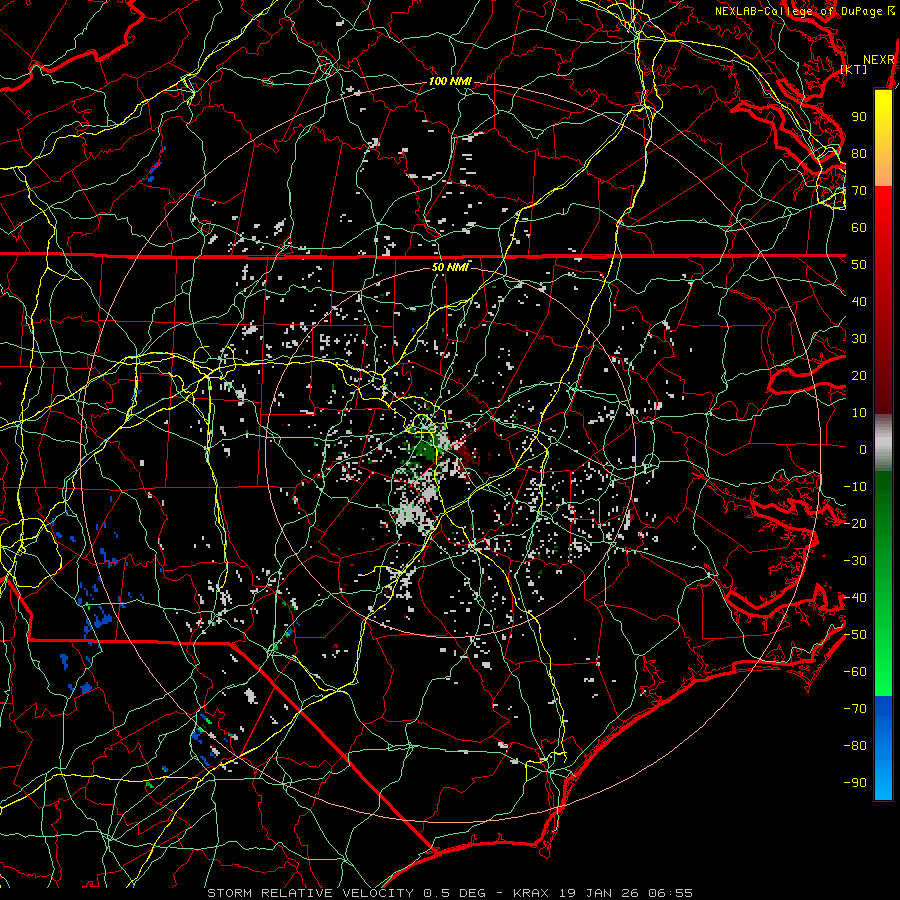This screenshot has width=900, height=900.
Task: Click the -10 knot scale label
Action: click(x=855, y=487)
